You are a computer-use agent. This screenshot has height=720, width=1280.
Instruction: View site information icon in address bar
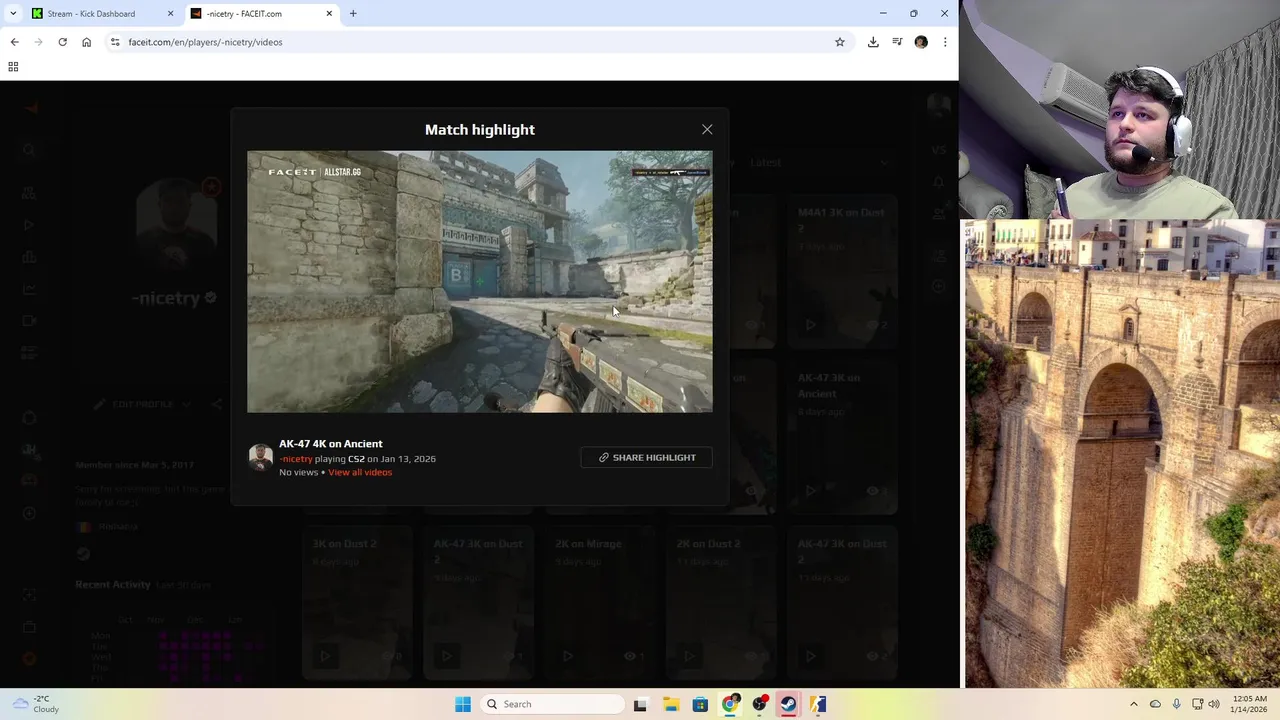(115, 42)
